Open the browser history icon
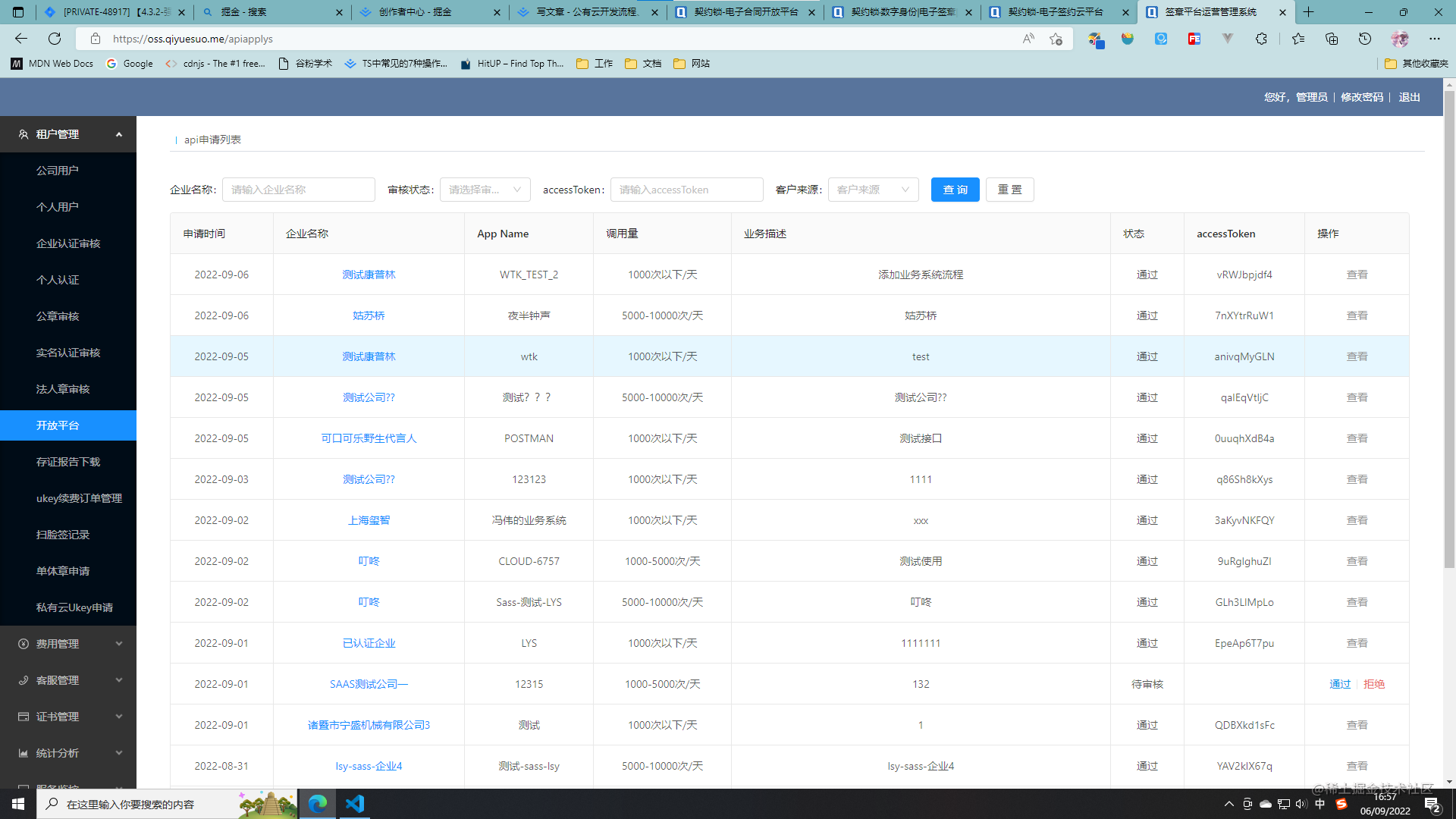This screenshot has height=819, width=1456. coord(1365,39)
